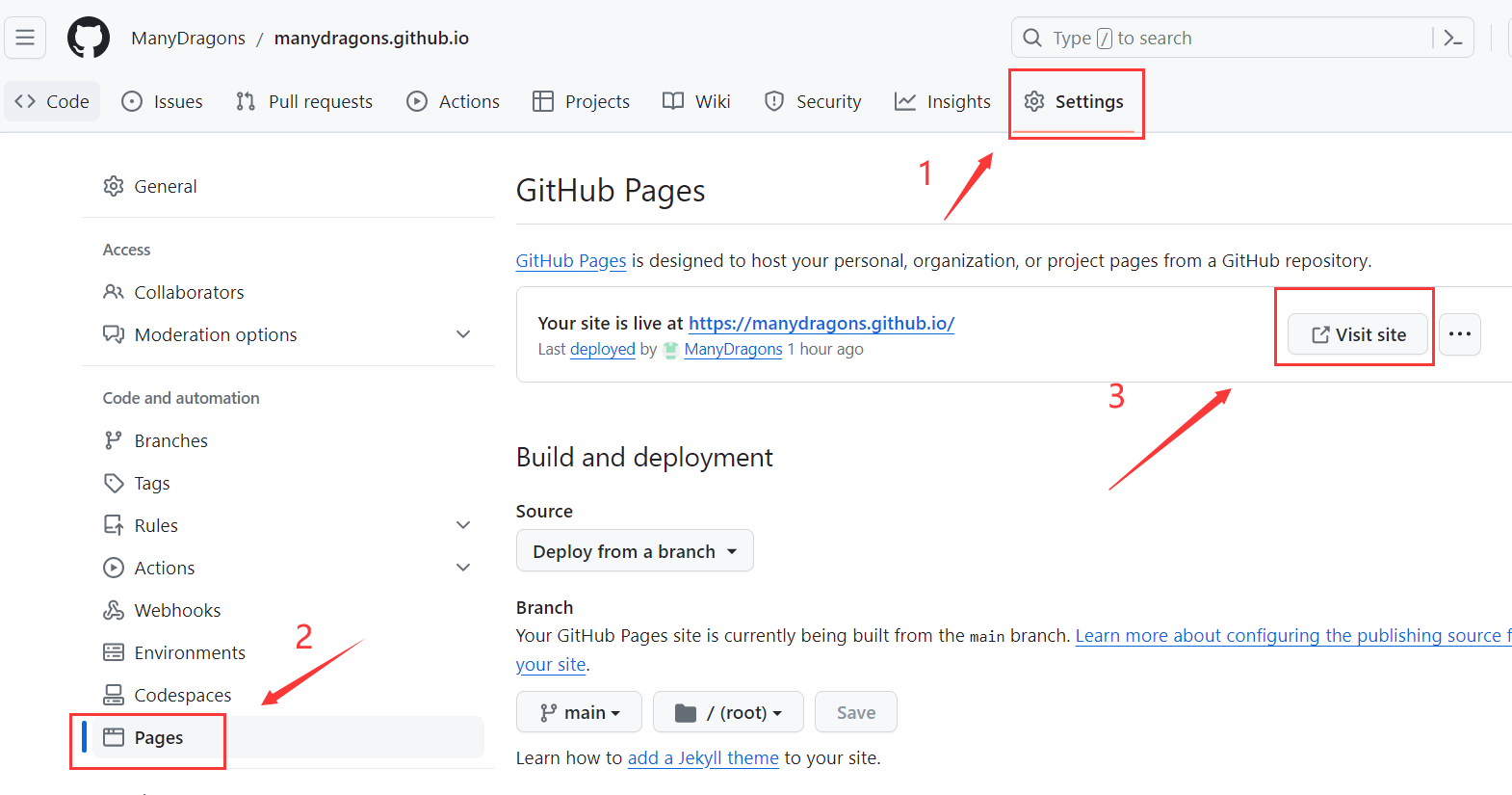
Task: Select General in settings sidebar
Action: (x=289, y=186)
